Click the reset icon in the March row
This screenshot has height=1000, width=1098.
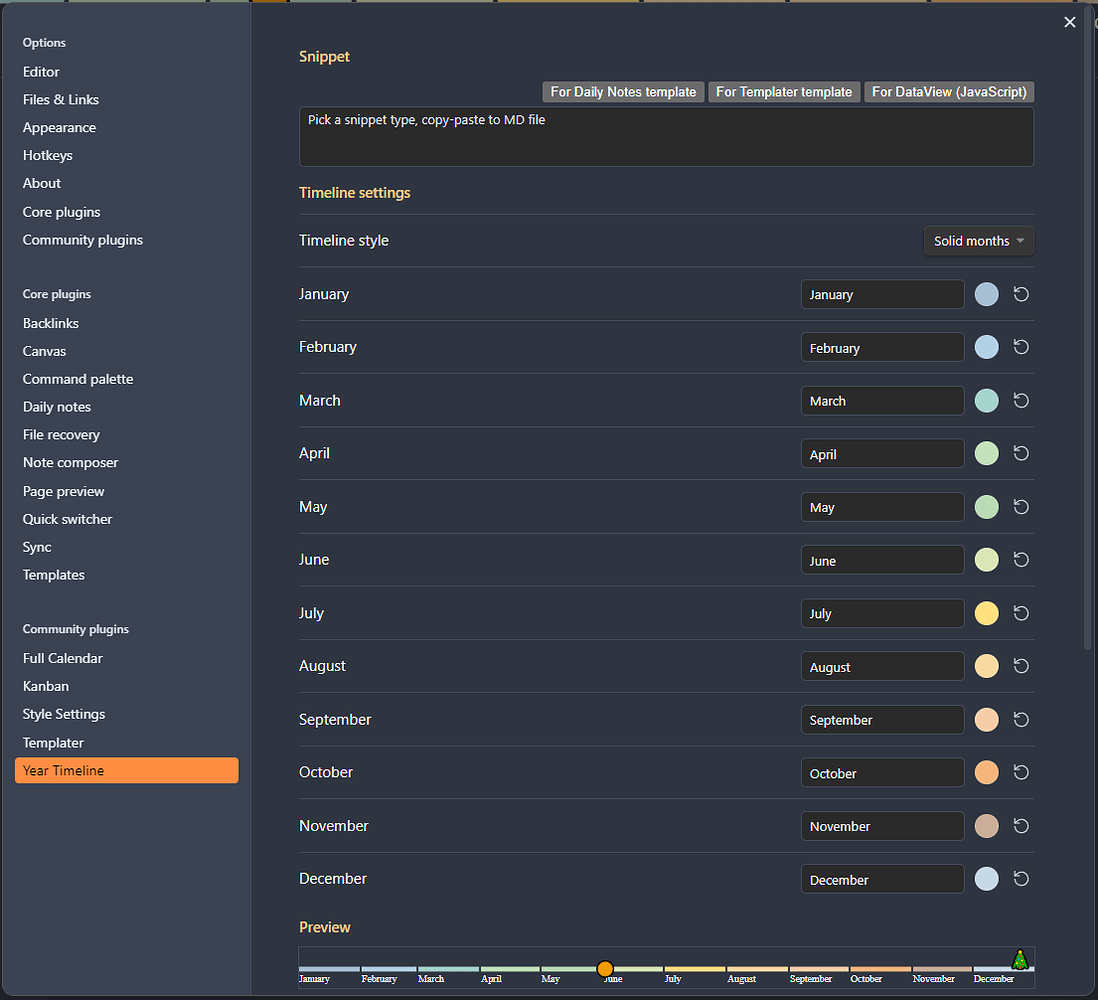coord(1021,400)
